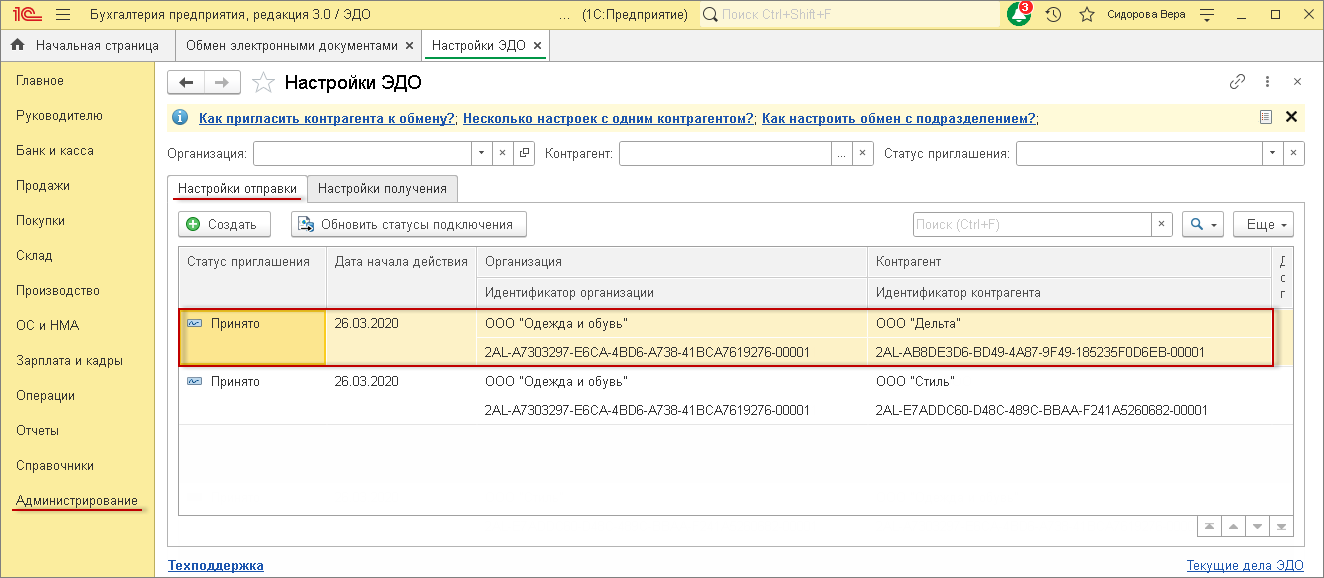Open the main hamburger menu
Viewport: 1324px width, 578px height.
[63, 15]
